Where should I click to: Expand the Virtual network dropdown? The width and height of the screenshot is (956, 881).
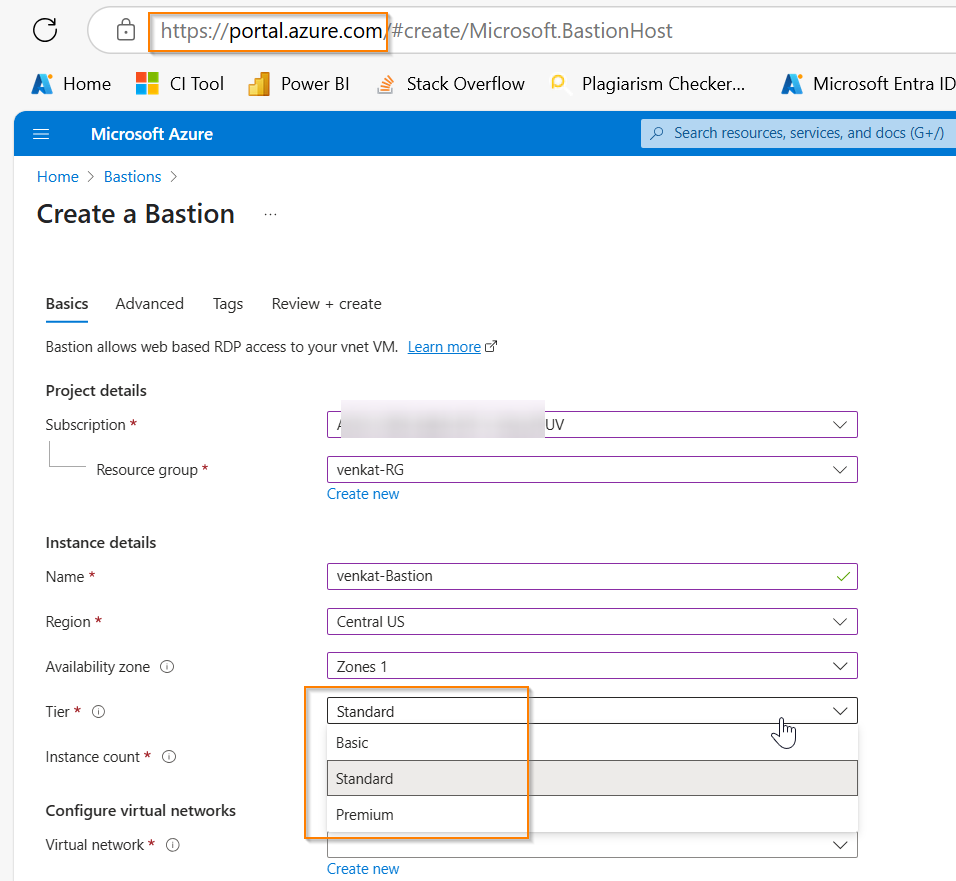tap(592, 845)
